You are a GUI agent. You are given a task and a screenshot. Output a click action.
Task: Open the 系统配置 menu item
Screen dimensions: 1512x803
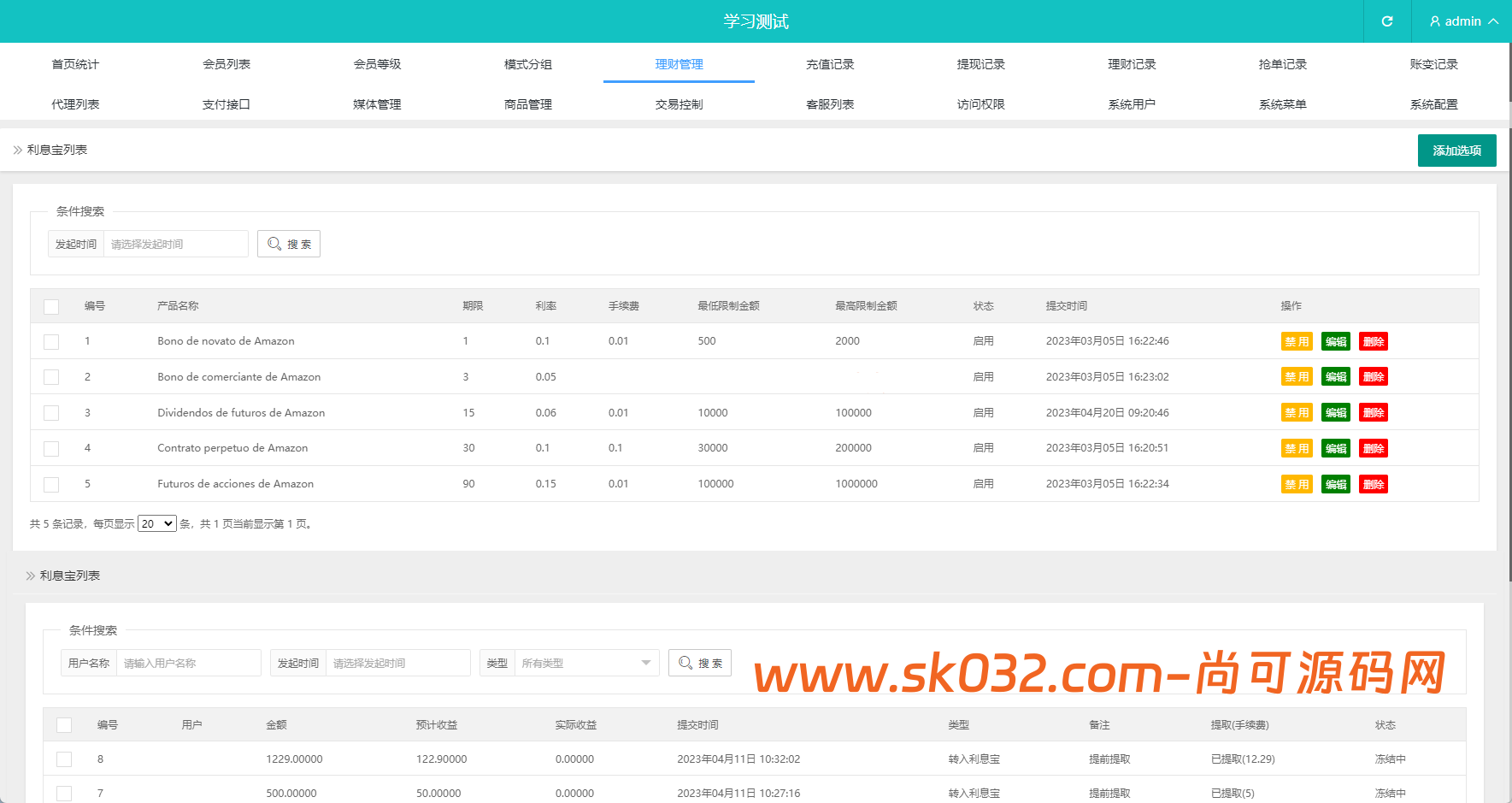point(1433,104)
